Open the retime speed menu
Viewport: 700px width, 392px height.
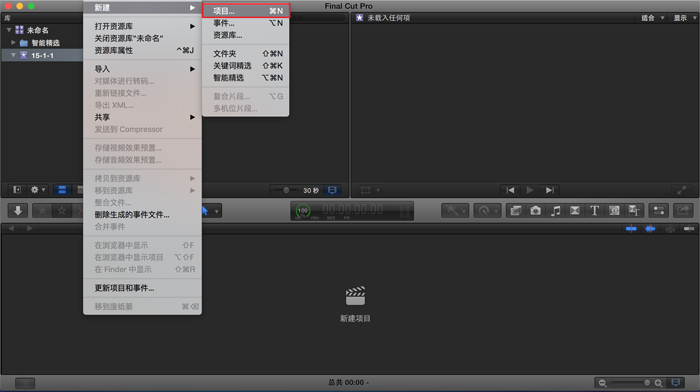487,211
